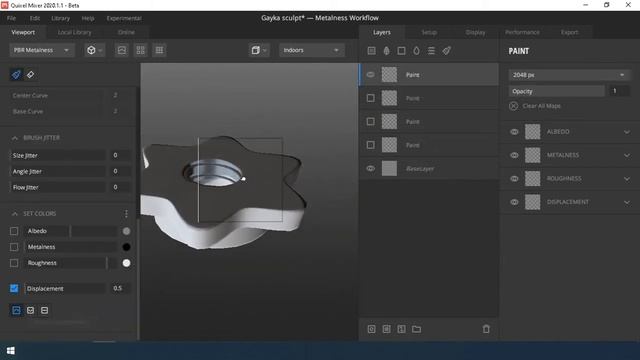Viewport: 640px width, 360px height.
Task: Hide the selected Paint layer via eye
Action: [370, 75]
